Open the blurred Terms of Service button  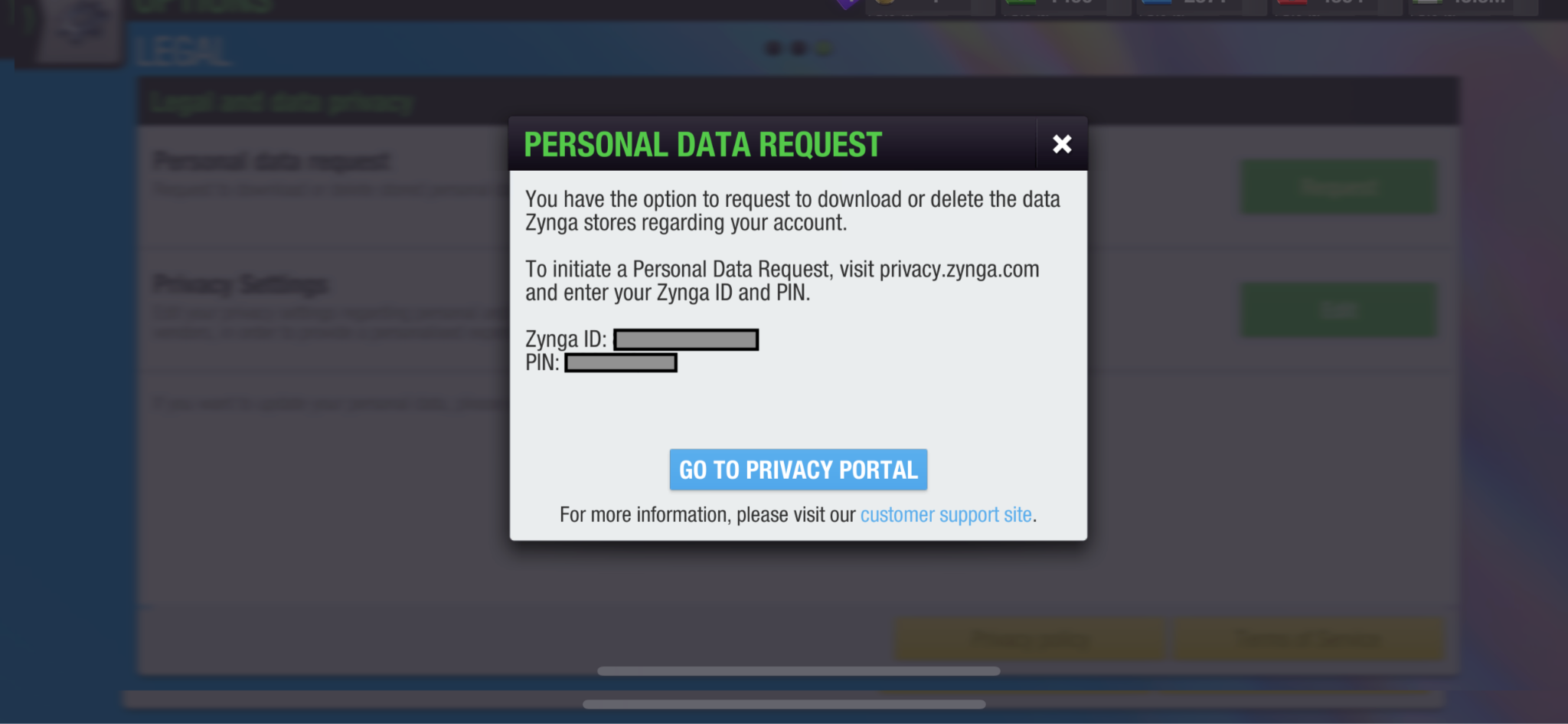[1309, 640]
